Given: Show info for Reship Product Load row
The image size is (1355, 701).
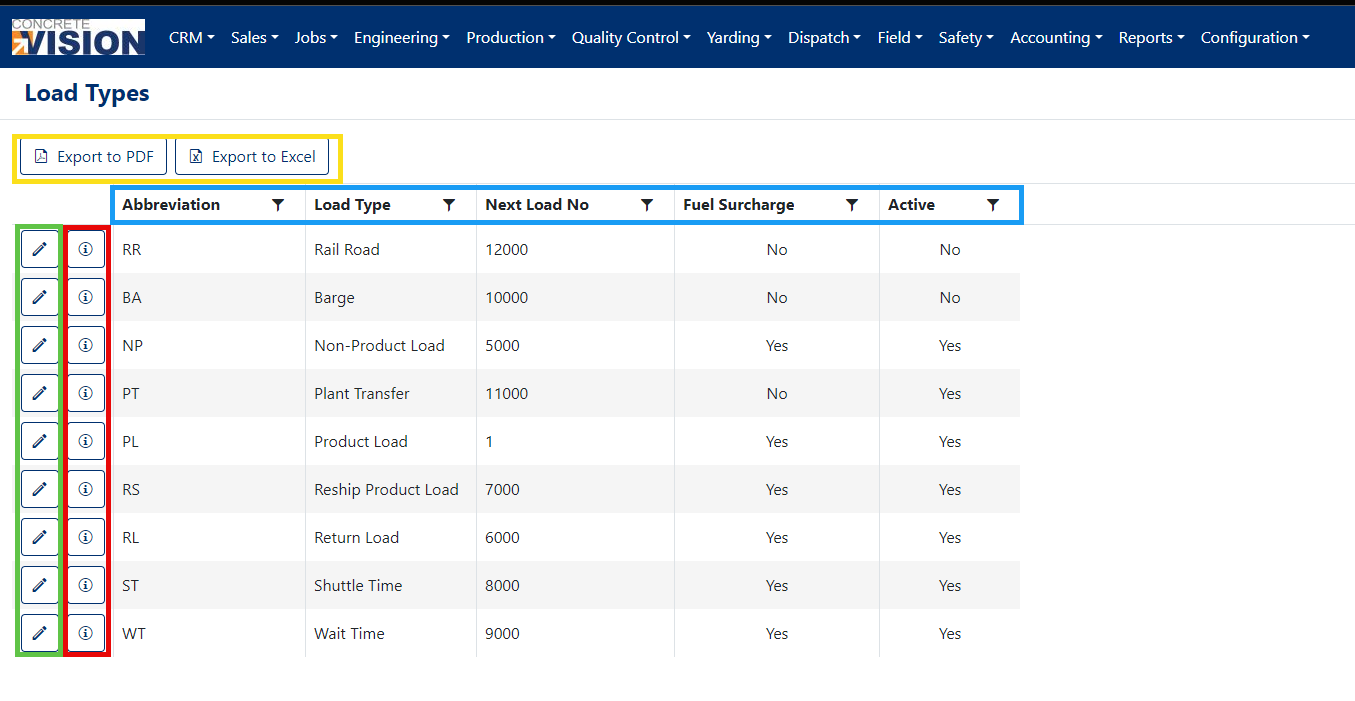Looking at the screenshot, I should coord(86,489).
